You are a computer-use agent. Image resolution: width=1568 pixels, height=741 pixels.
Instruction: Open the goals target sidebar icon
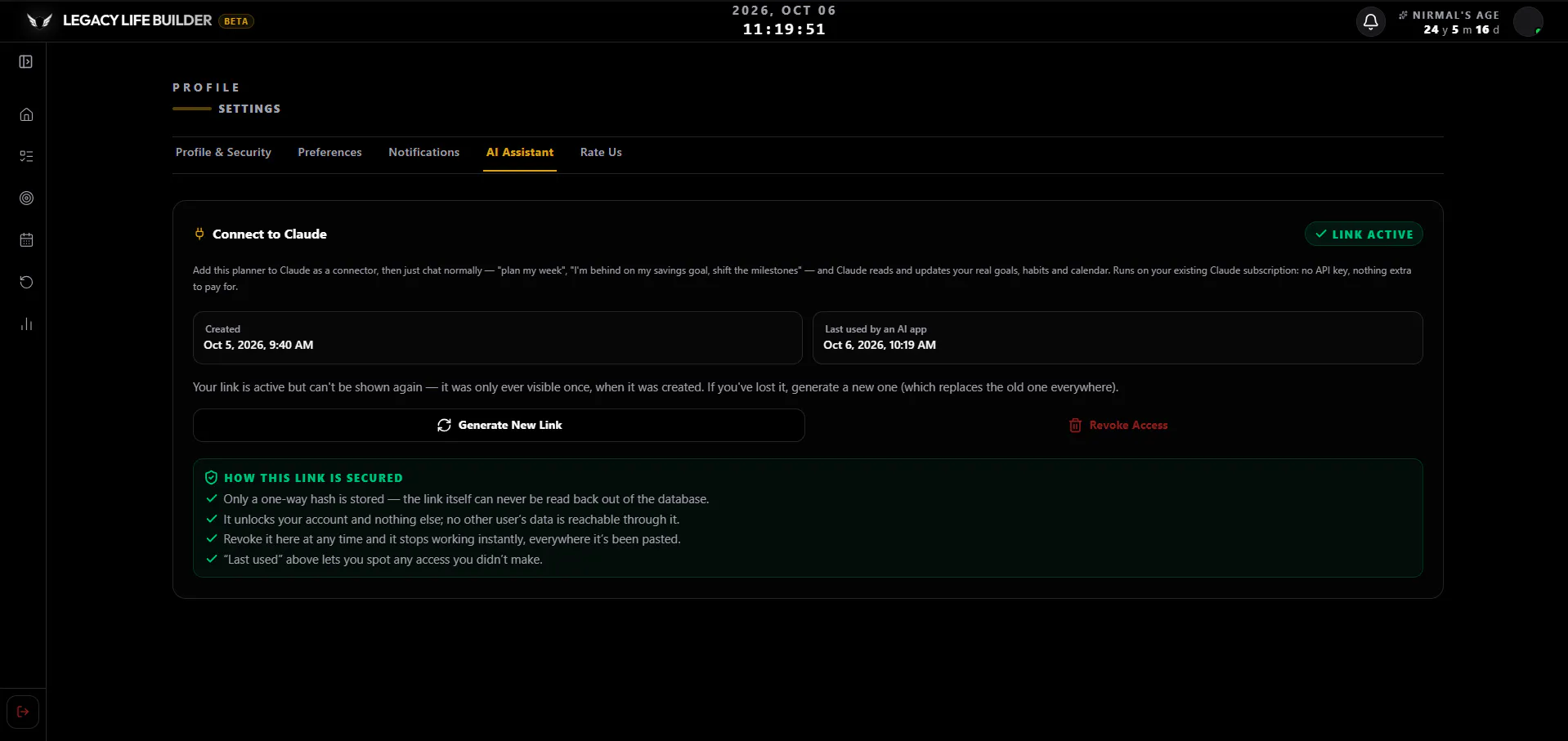click(x=26, y=199)
